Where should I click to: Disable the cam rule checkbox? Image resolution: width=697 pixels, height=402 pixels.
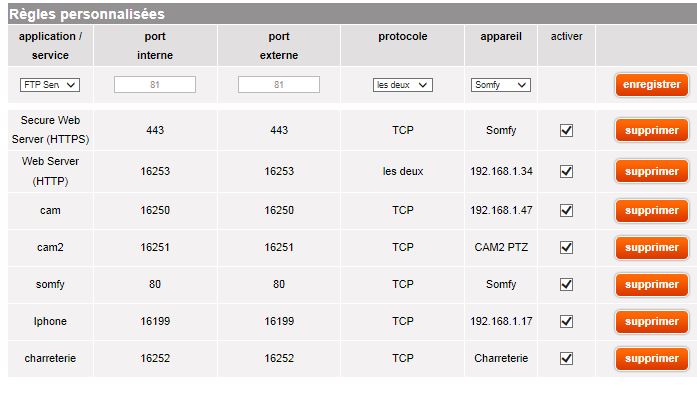[x=566, y=210]
